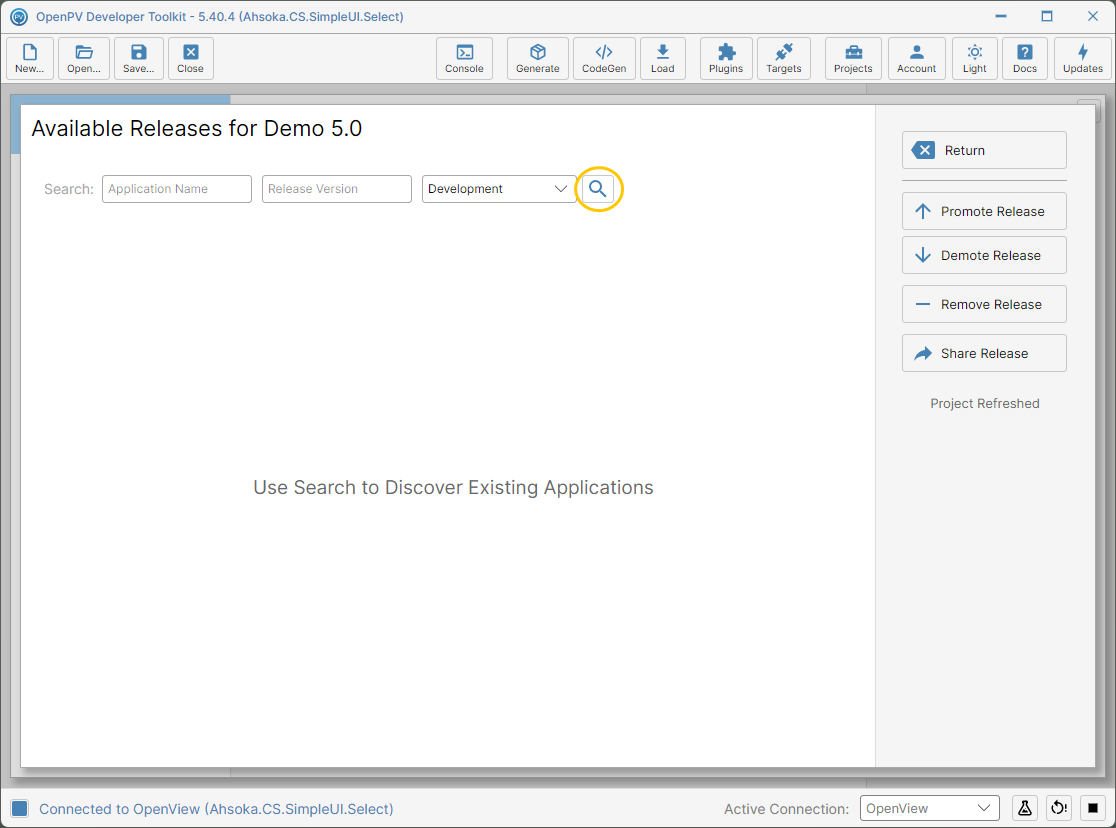Open the Console tool
1116x828 pixels.
(x=464, y=58)
